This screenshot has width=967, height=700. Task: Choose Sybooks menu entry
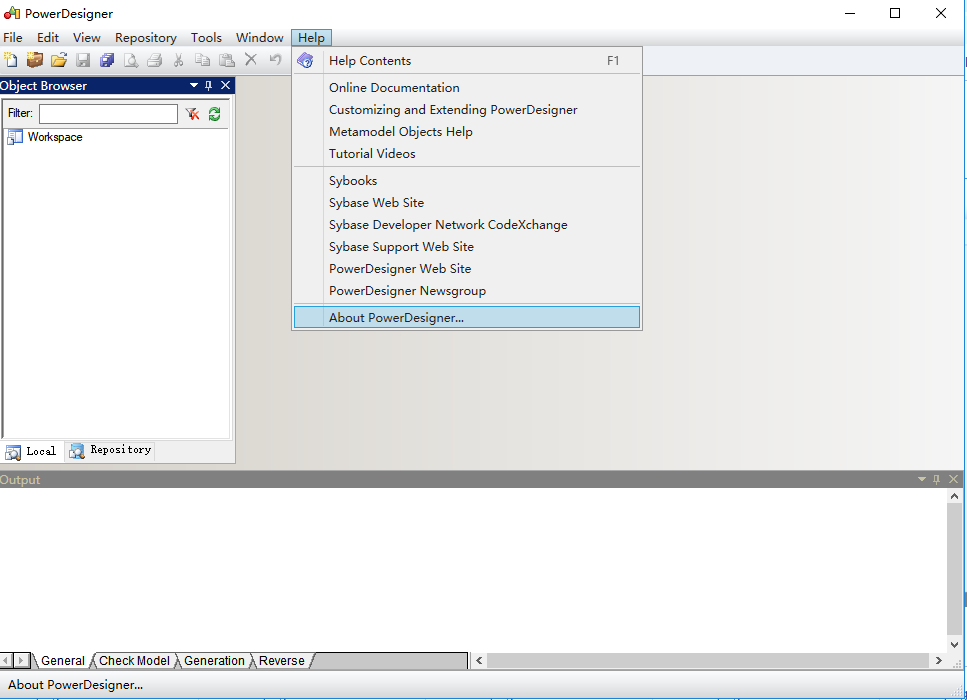(467, 181)
